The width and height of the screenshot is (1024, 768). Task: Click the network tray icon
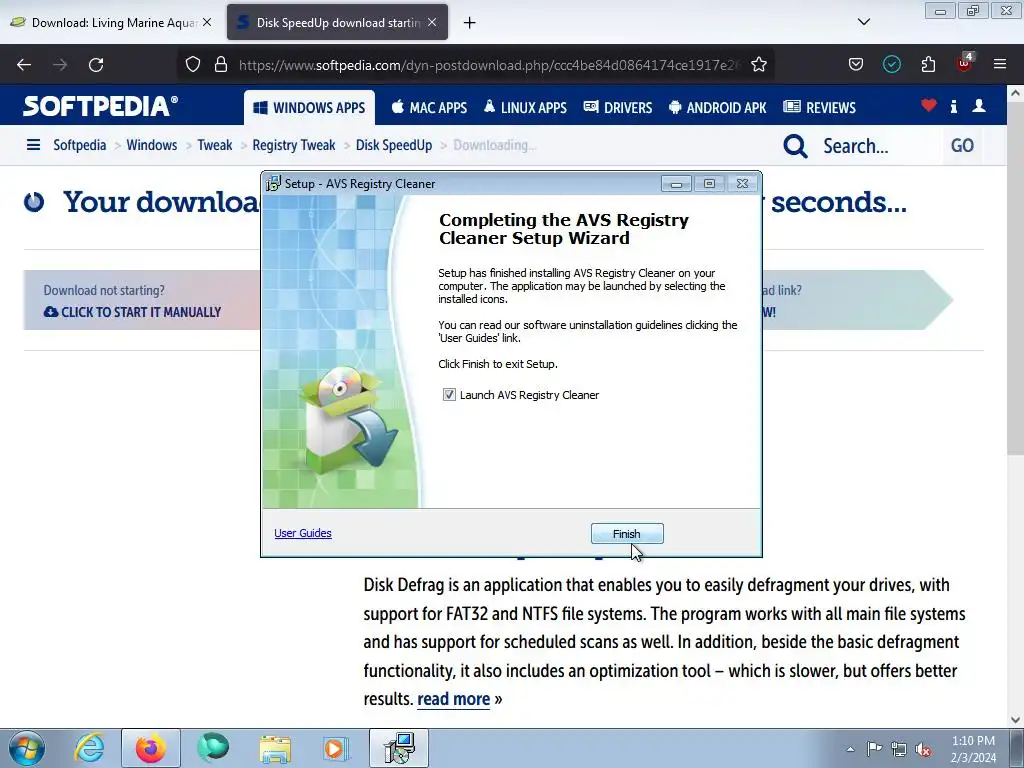pyautogui.click(x=899, y=749)
